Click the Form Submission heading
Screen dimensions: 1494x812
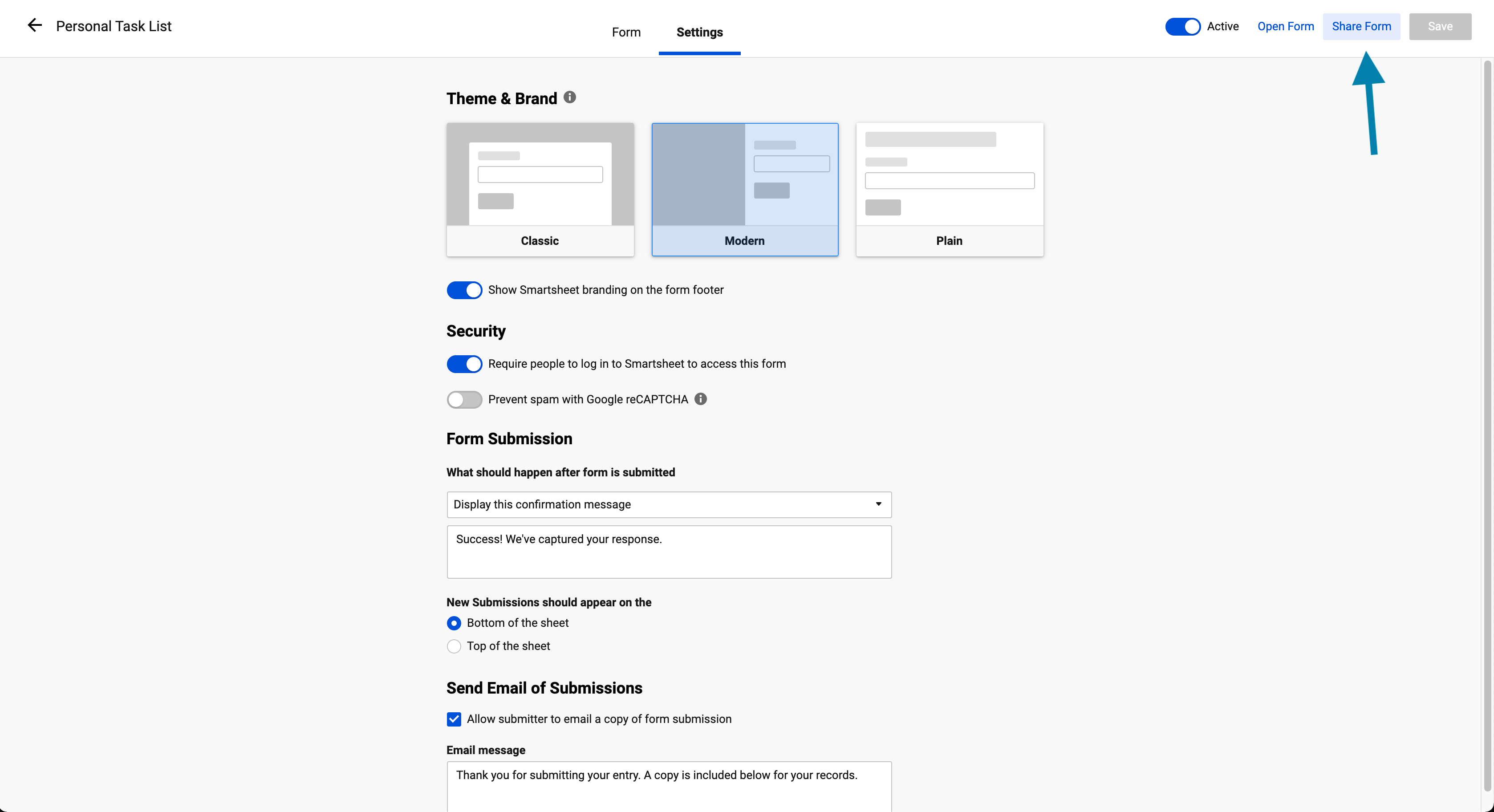point(509,438)
